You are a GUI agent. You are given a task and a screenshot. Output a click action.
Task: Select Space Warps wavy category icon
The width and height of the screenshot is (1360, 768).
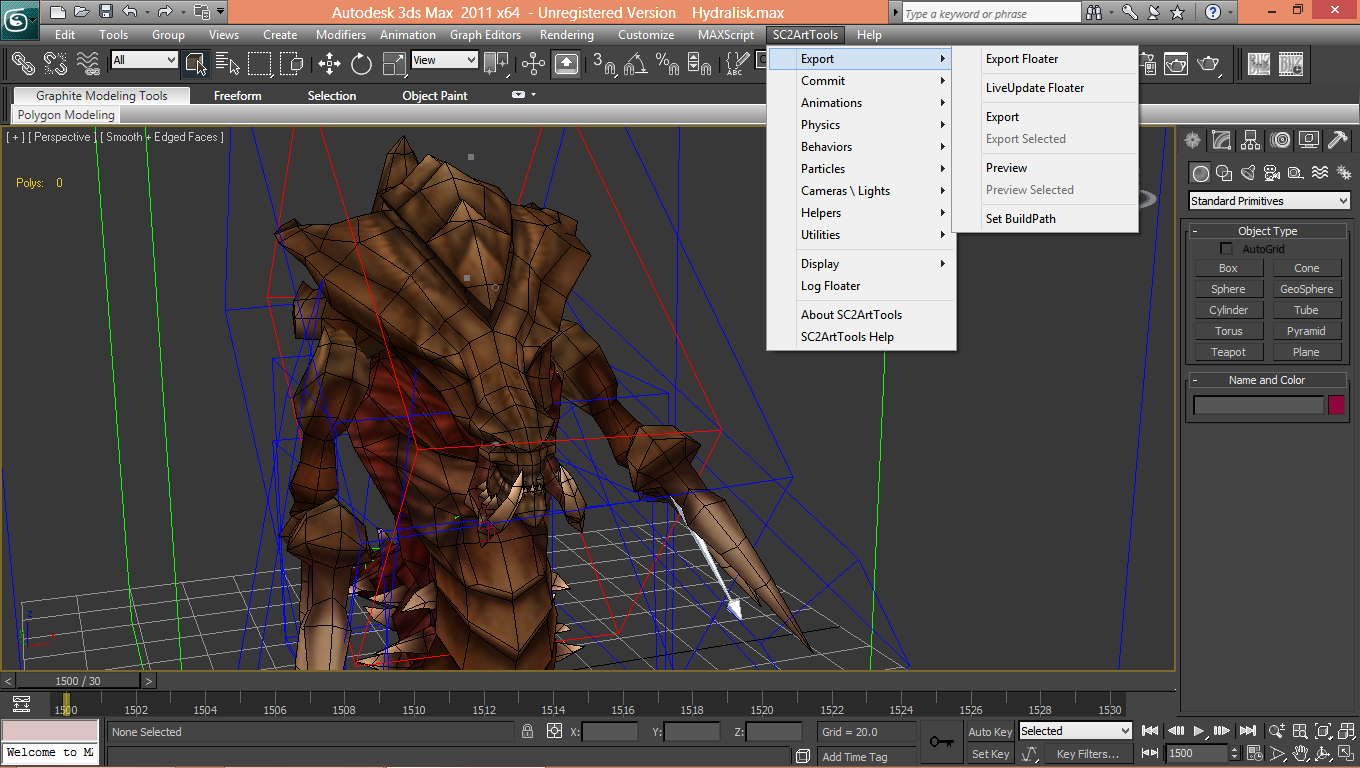tap(1320, 173)
